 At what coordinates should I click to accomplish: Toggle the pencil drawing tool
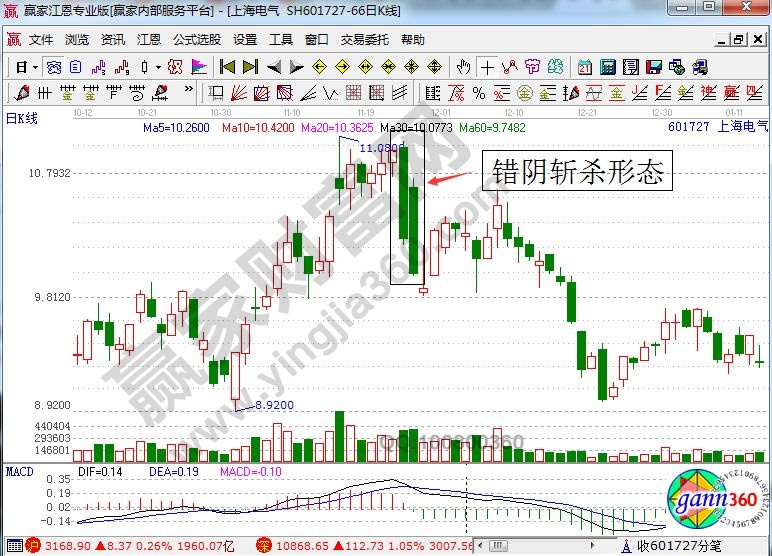pos(21,93)
